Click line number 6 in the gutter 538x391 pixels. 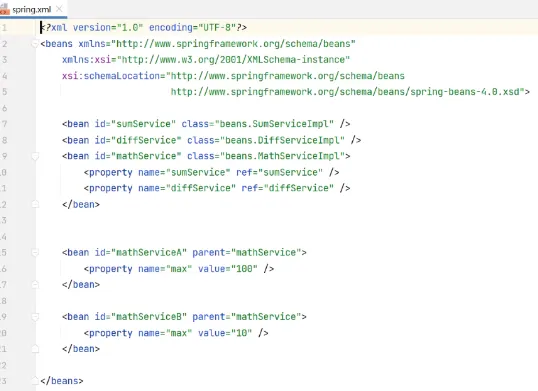(x=4, y=108)
